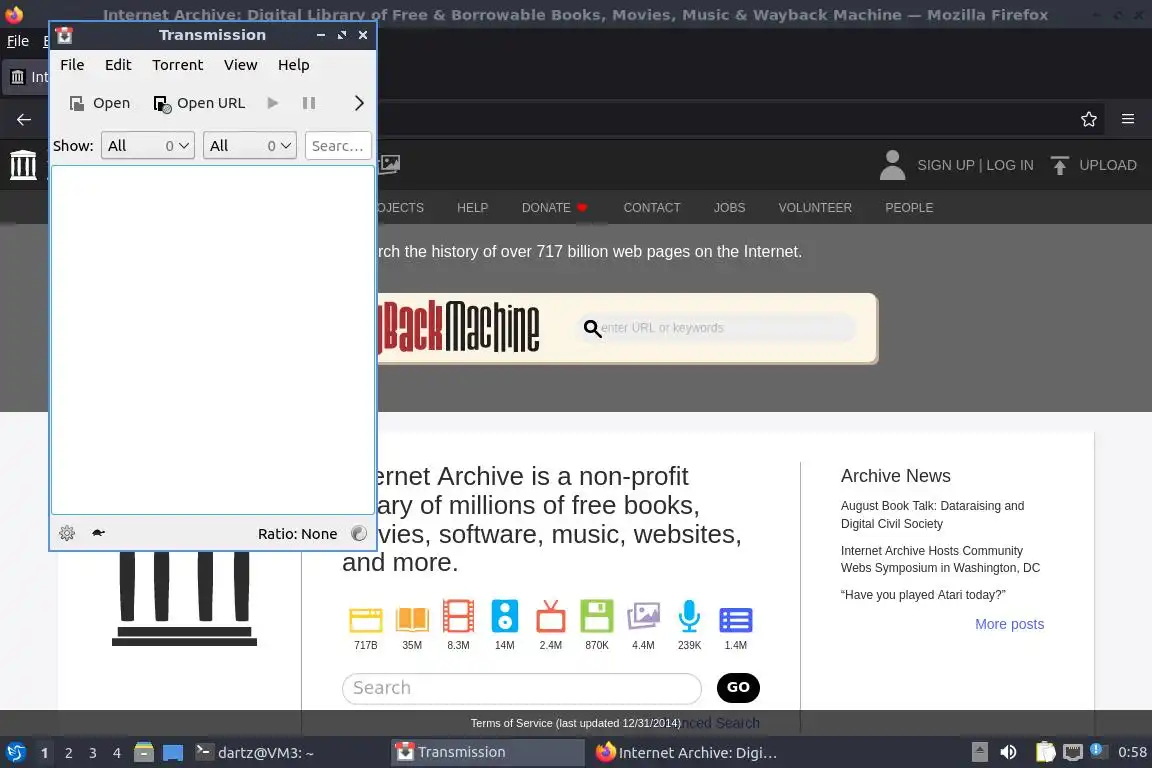Expand Transmission toolbar overflow chevron
The image size is (1152, 768).
(x=359, y=103)
